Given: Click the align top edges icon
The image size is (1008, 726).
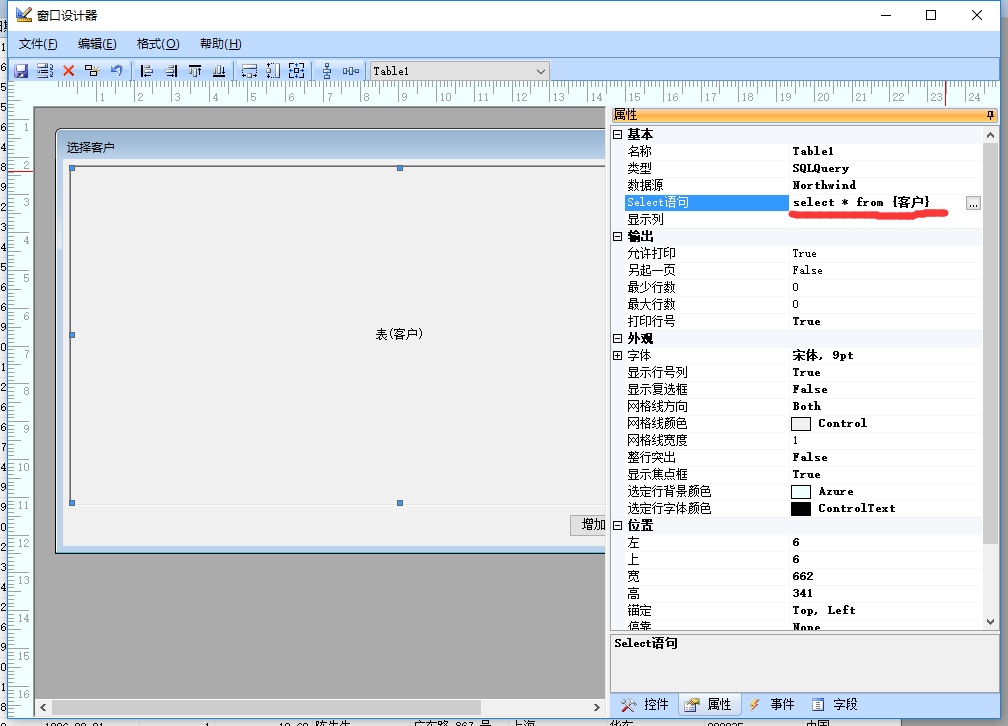Looking at the screenshot, I should pyautogui.click(x=195, y=71).
